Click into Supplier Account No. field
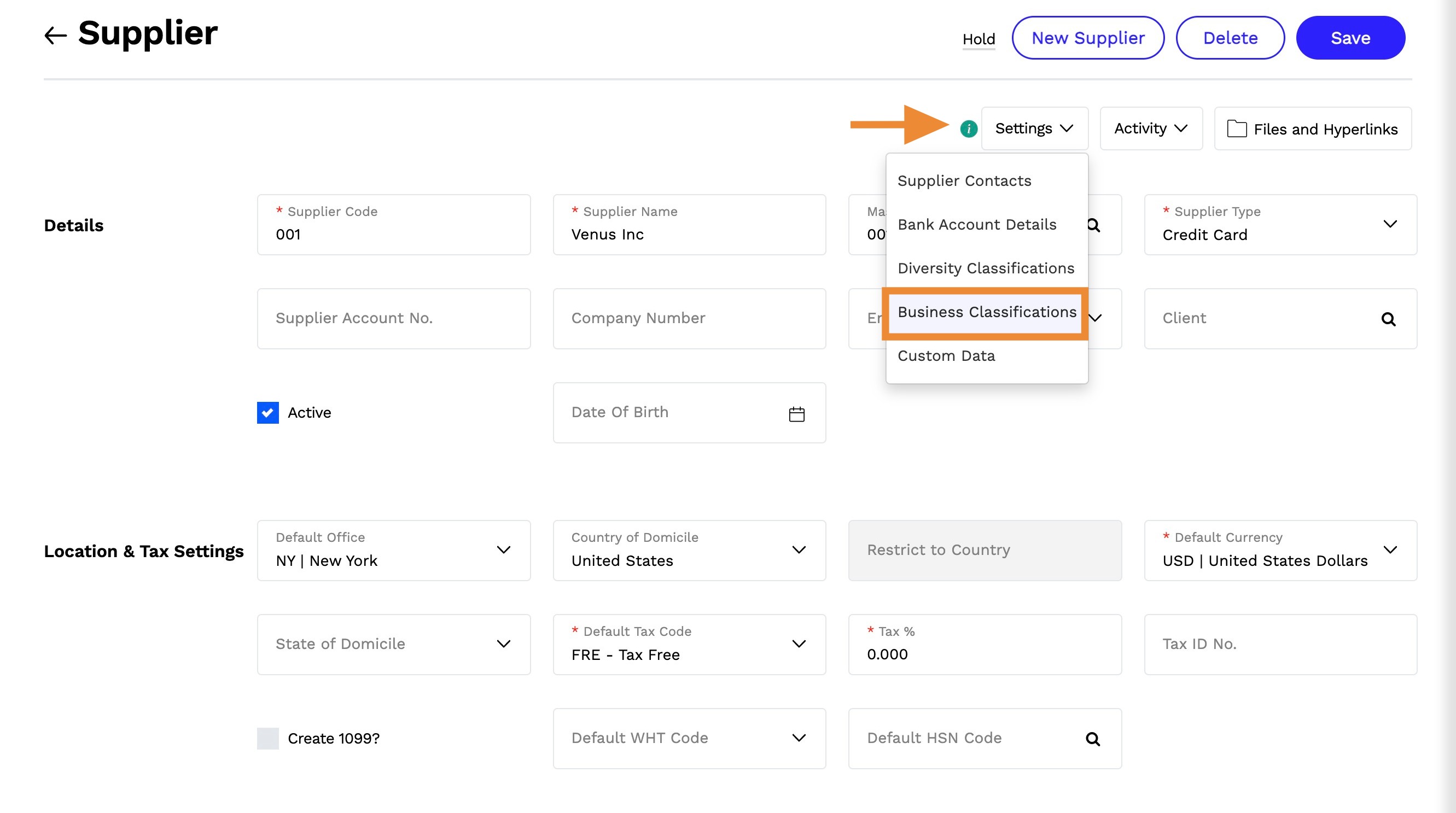Screen dimensions: 1456x813 393,319
